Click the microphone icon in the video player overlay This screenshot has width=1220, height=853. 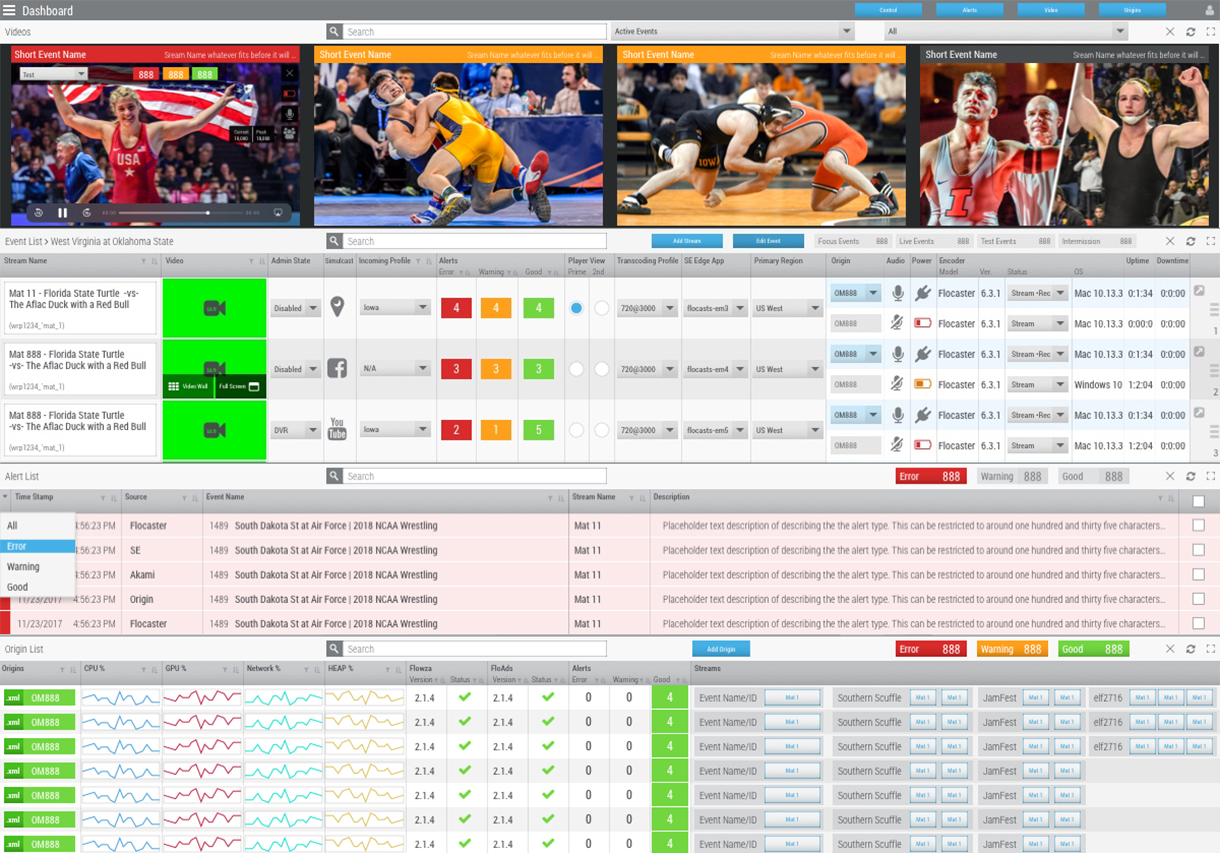click(290, 113)
